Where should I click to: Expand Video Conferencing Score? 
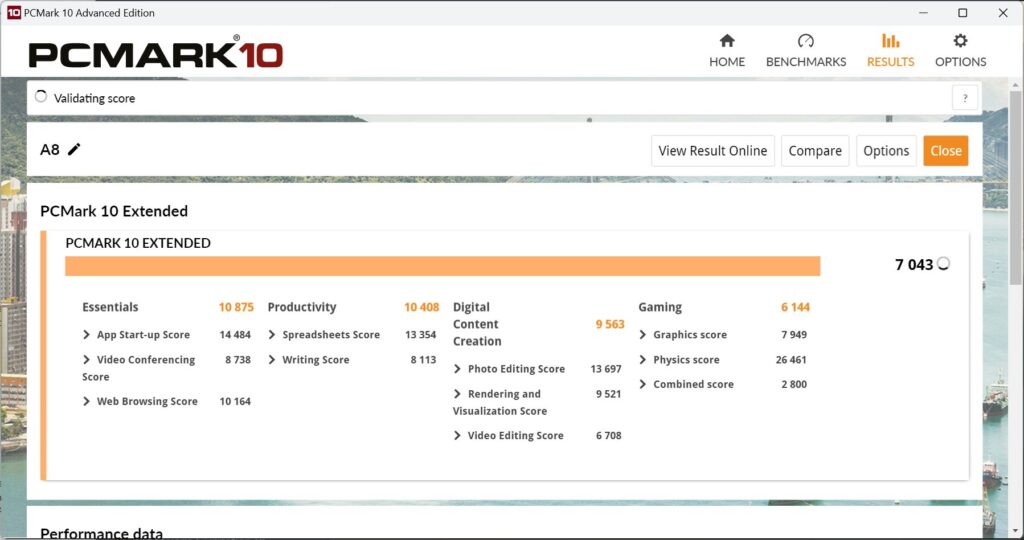(x=86, y=360)
